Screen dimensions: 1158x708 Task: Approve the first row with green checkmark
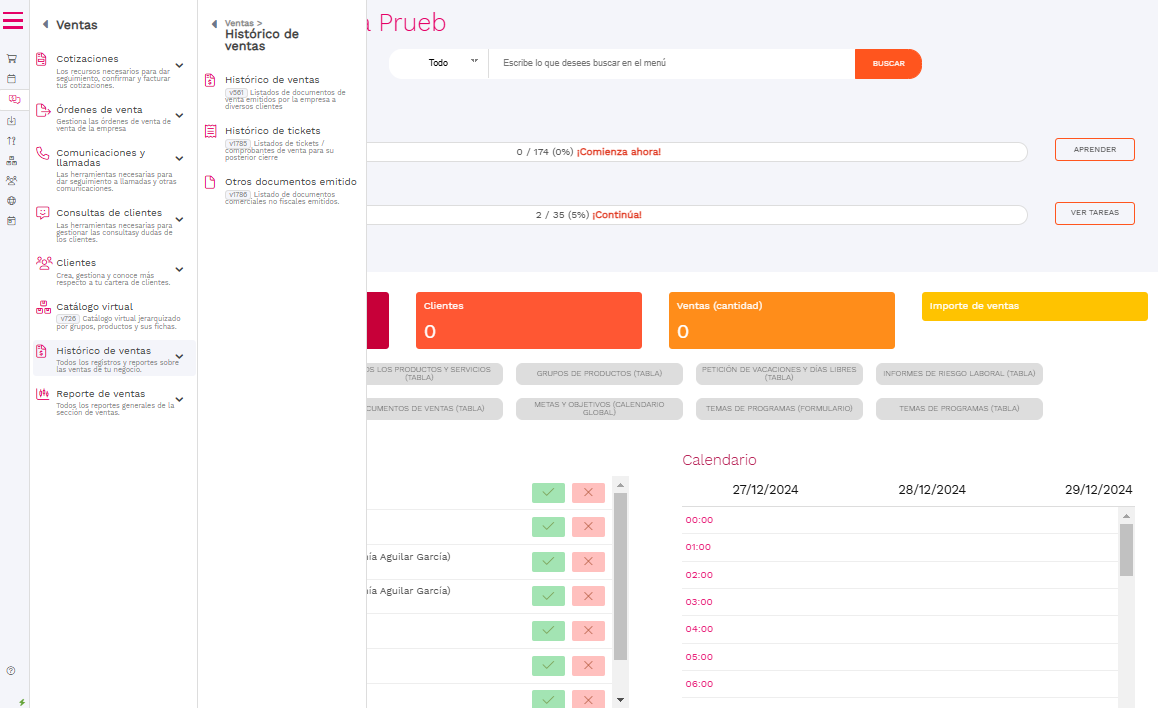coord(547,492)
